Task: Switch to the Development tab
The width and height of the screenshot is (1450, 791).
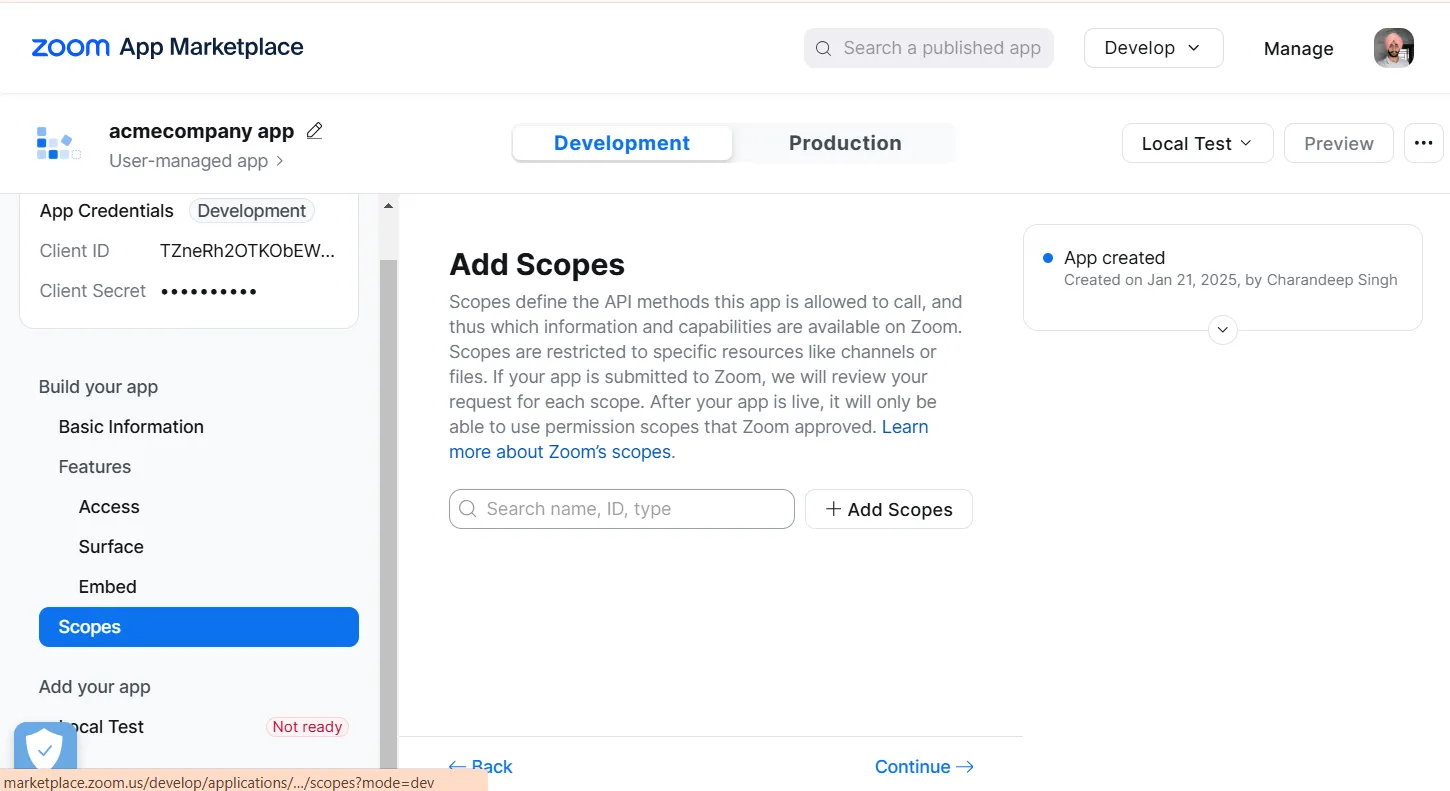Action: coord(621,143)
